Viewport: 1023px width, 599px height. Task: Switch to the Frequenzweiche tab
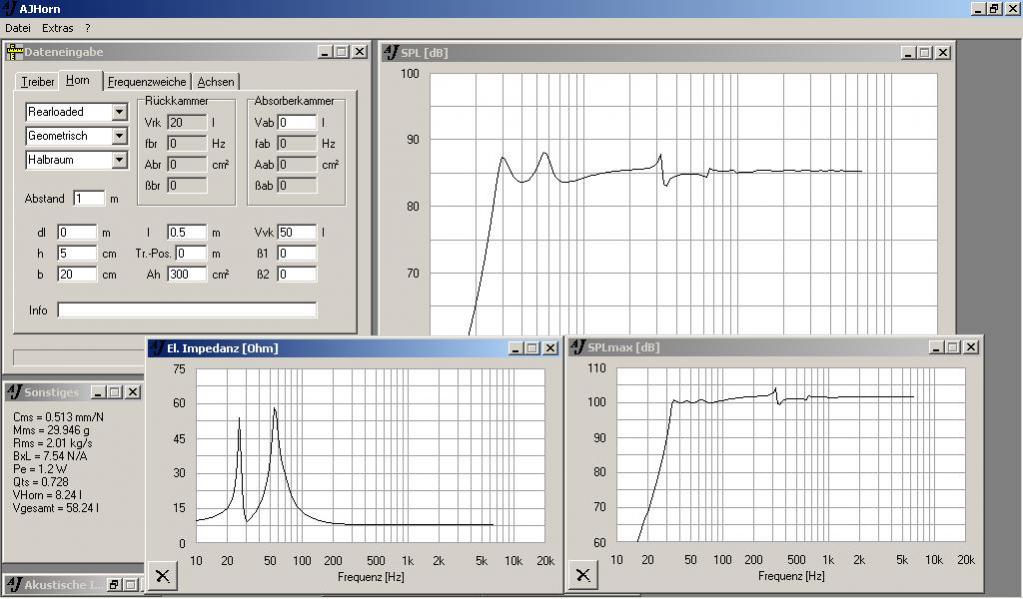click(x=147, y=82)
